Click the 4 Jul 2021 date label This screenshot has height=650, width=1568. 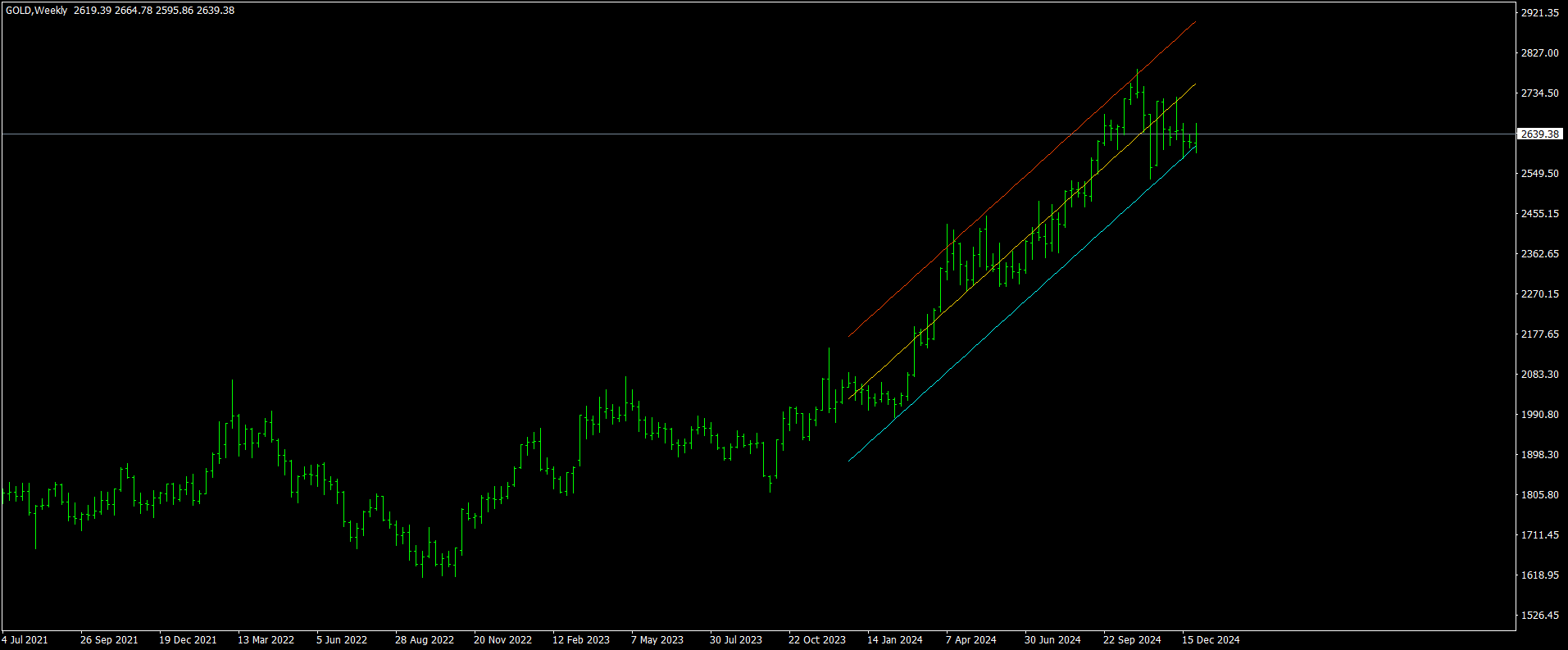pyautogui.click(x=25, y=640)
